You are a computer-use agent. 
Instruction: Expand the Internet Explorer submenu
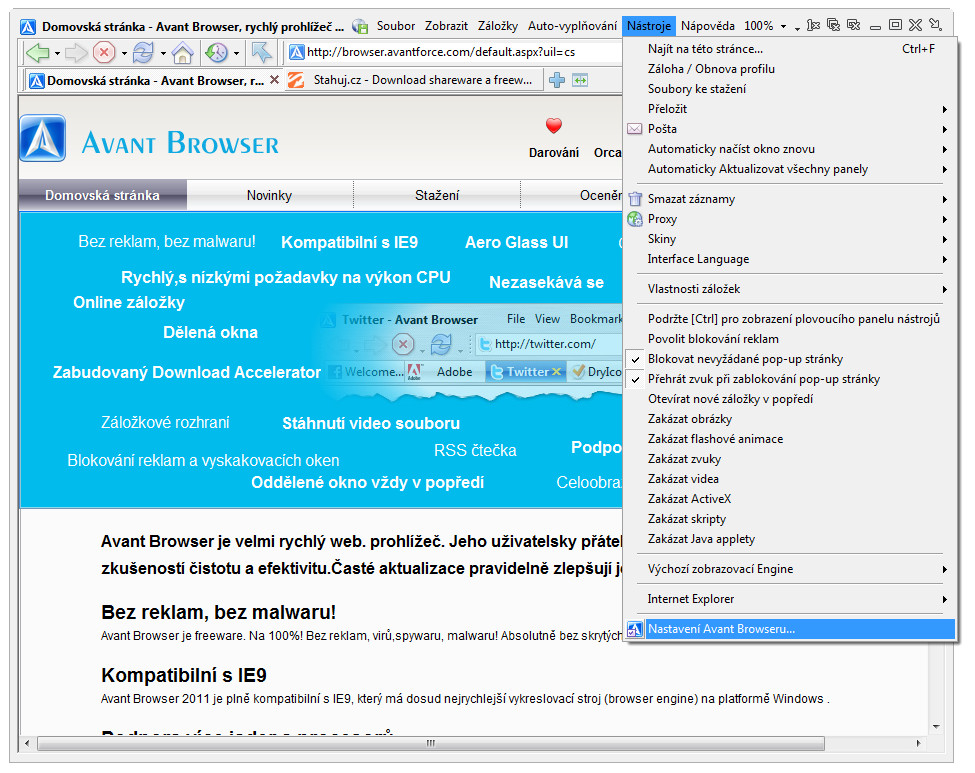pos(790,598)
